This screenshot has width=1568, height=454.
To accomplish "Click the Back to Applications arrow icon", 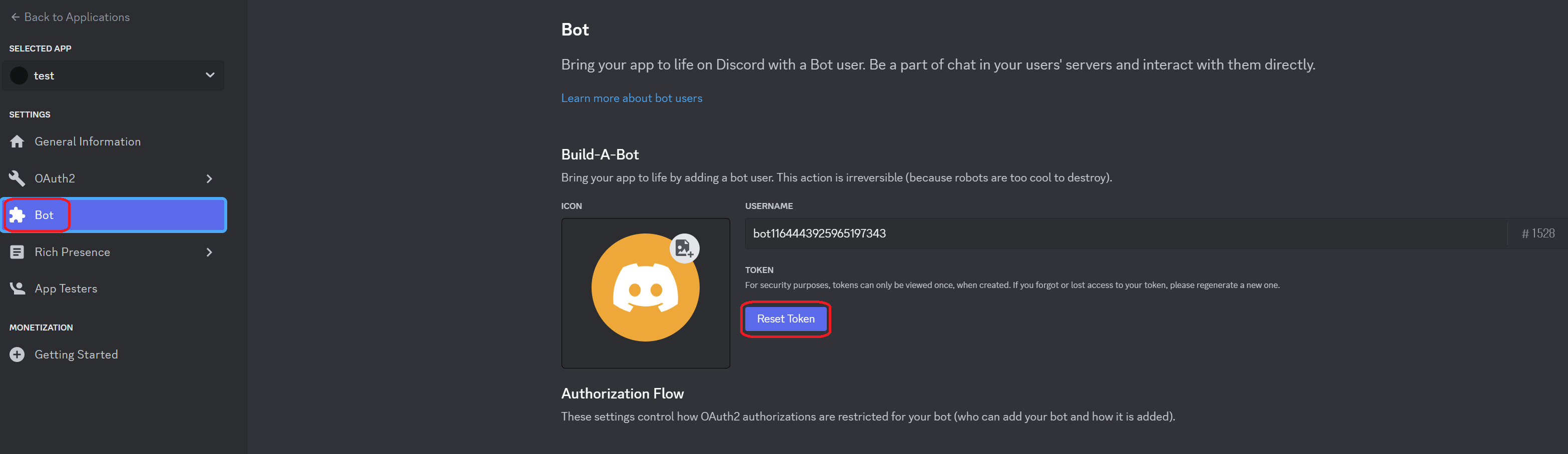I will [15, 17].
